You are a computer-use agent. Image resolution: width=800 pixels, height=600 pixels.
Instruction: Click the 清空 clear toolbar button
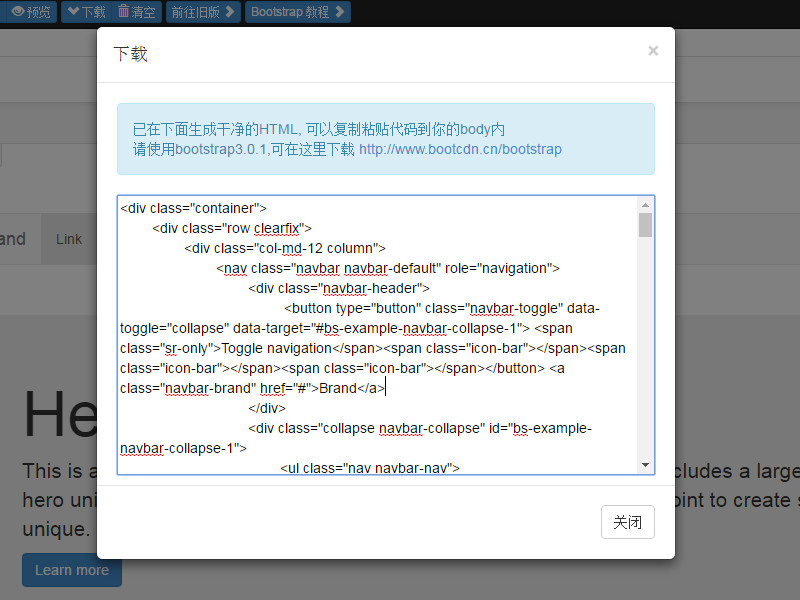(137, 11)
